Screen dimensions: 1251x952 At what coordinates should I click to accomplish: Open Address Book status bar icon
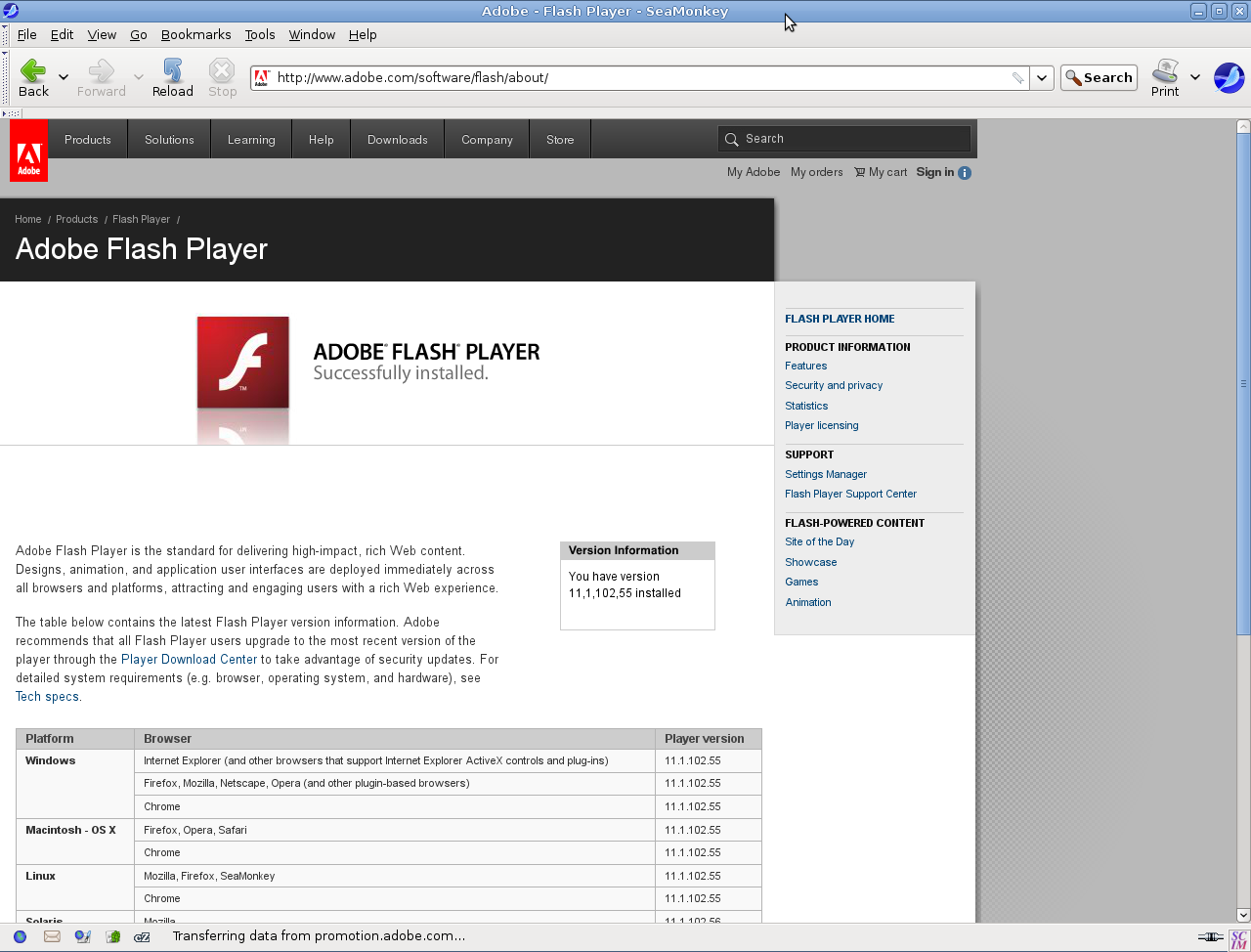(113, 936)
